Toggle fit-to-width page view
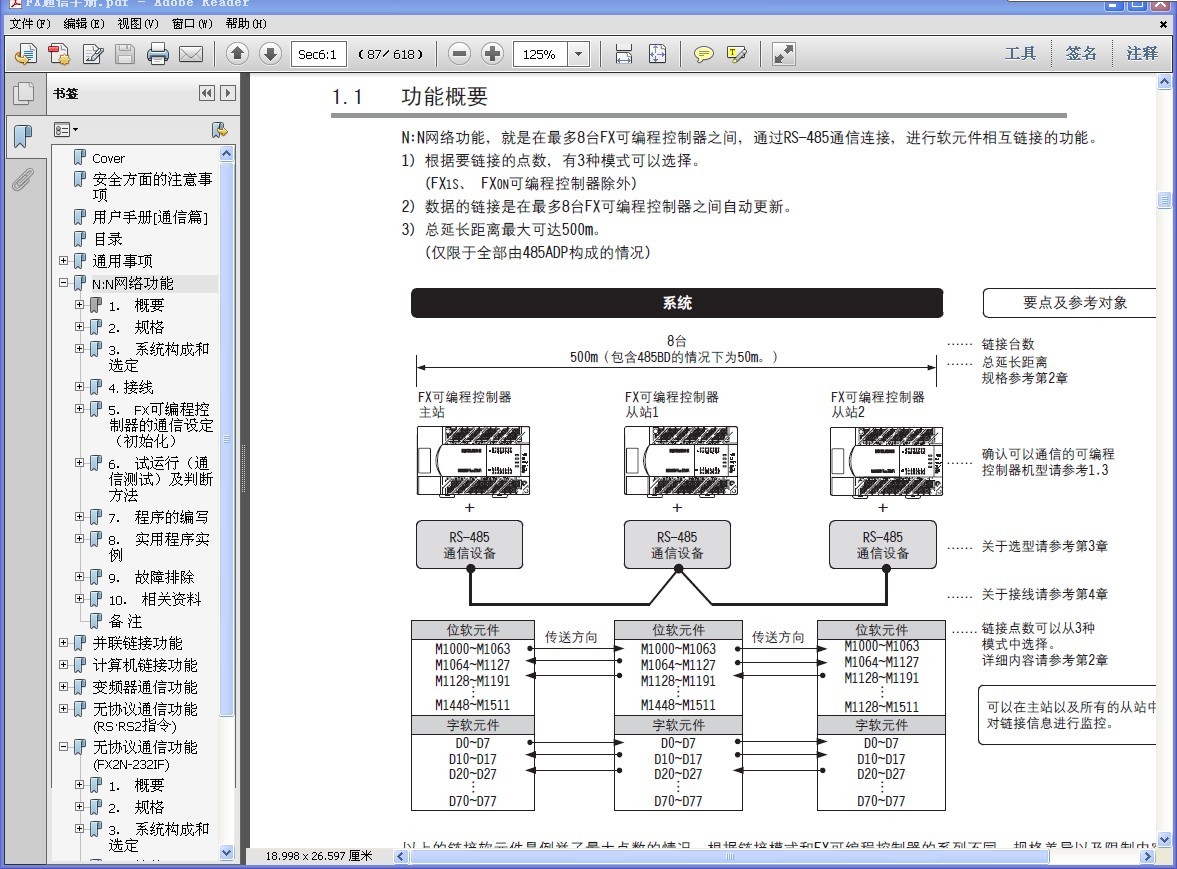Image resolution: width=1177 pixels, height=869 pixels. [624, 54]
